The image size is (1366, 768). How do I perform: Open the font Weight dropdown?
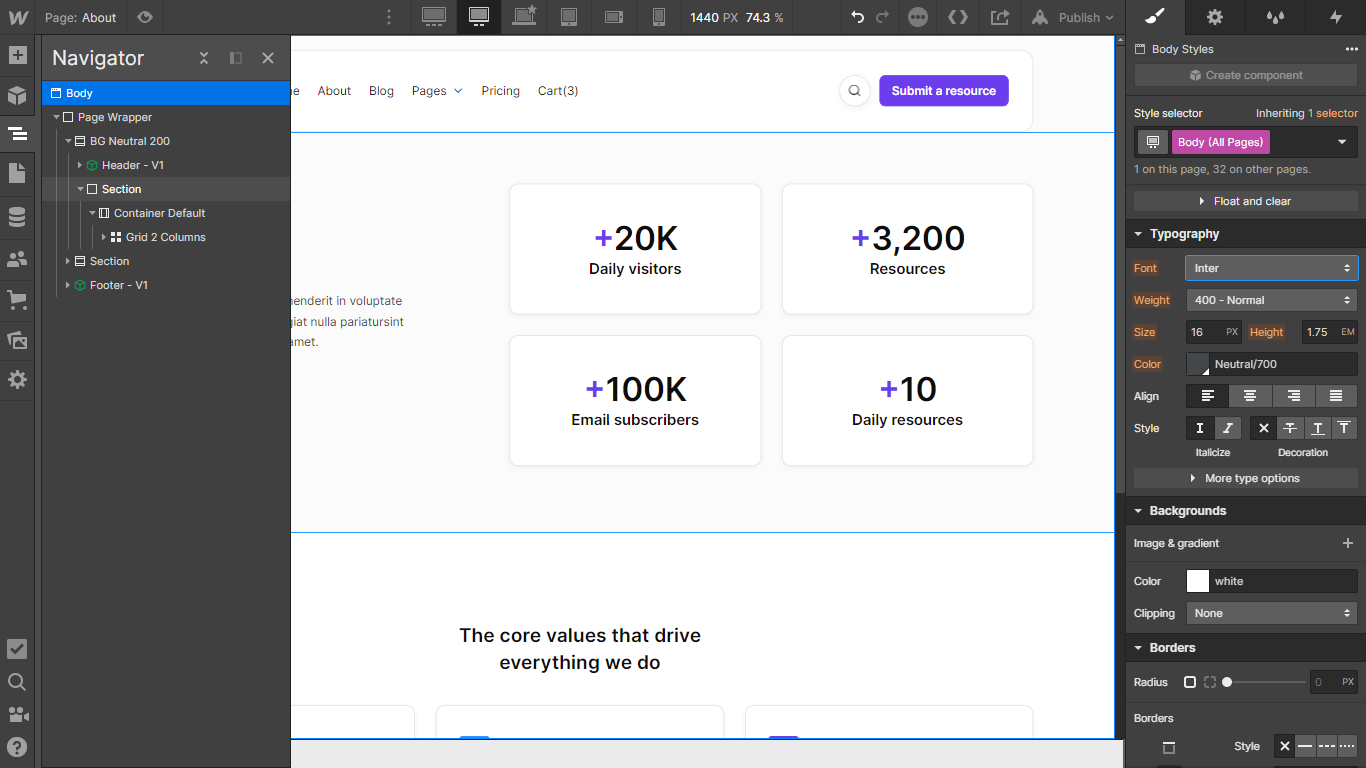pyautogui.click(x=1270, y=299)
